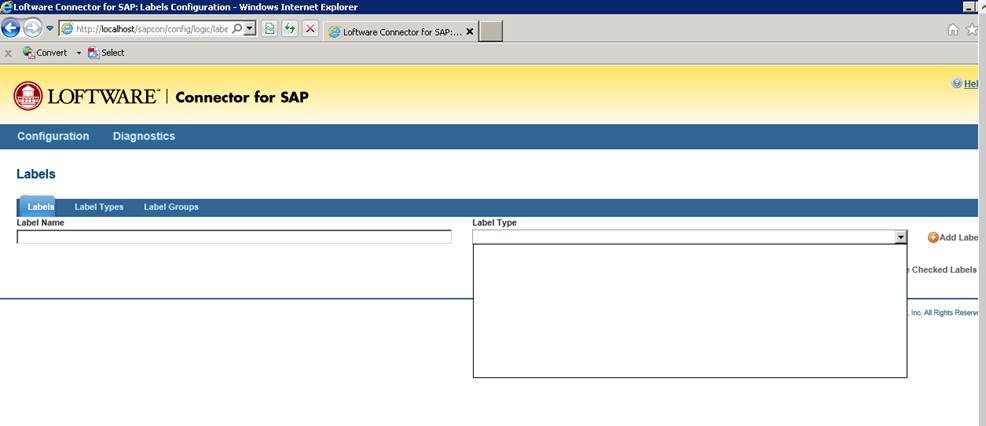Close the Convert toolbar with the X
The width and height of the screenshot is (986, 426).
(8, 53)
